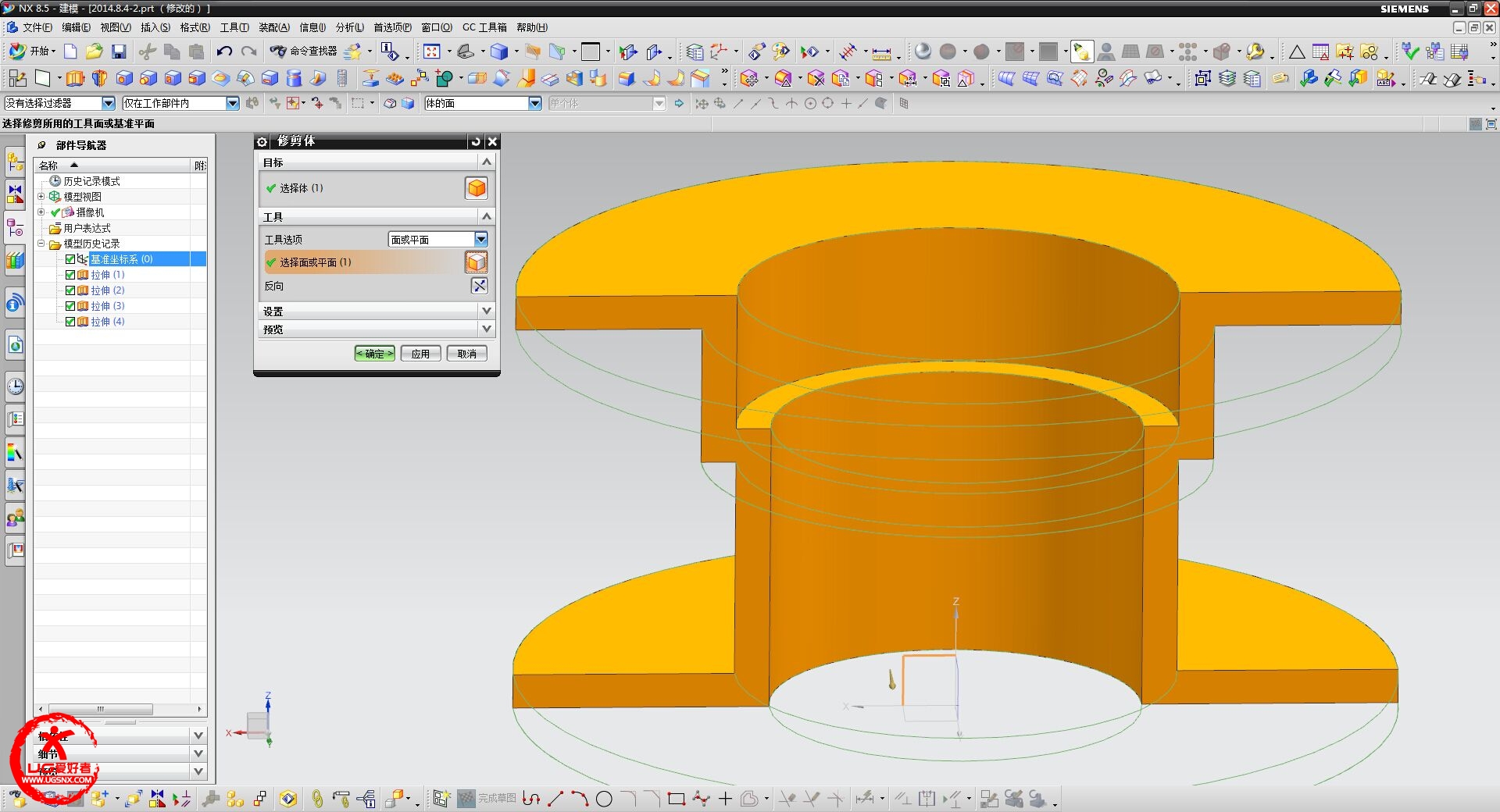Toggle the 拉伸 (2) feature checkbox
The image size is (1500, 812).
tap(70, 290)
